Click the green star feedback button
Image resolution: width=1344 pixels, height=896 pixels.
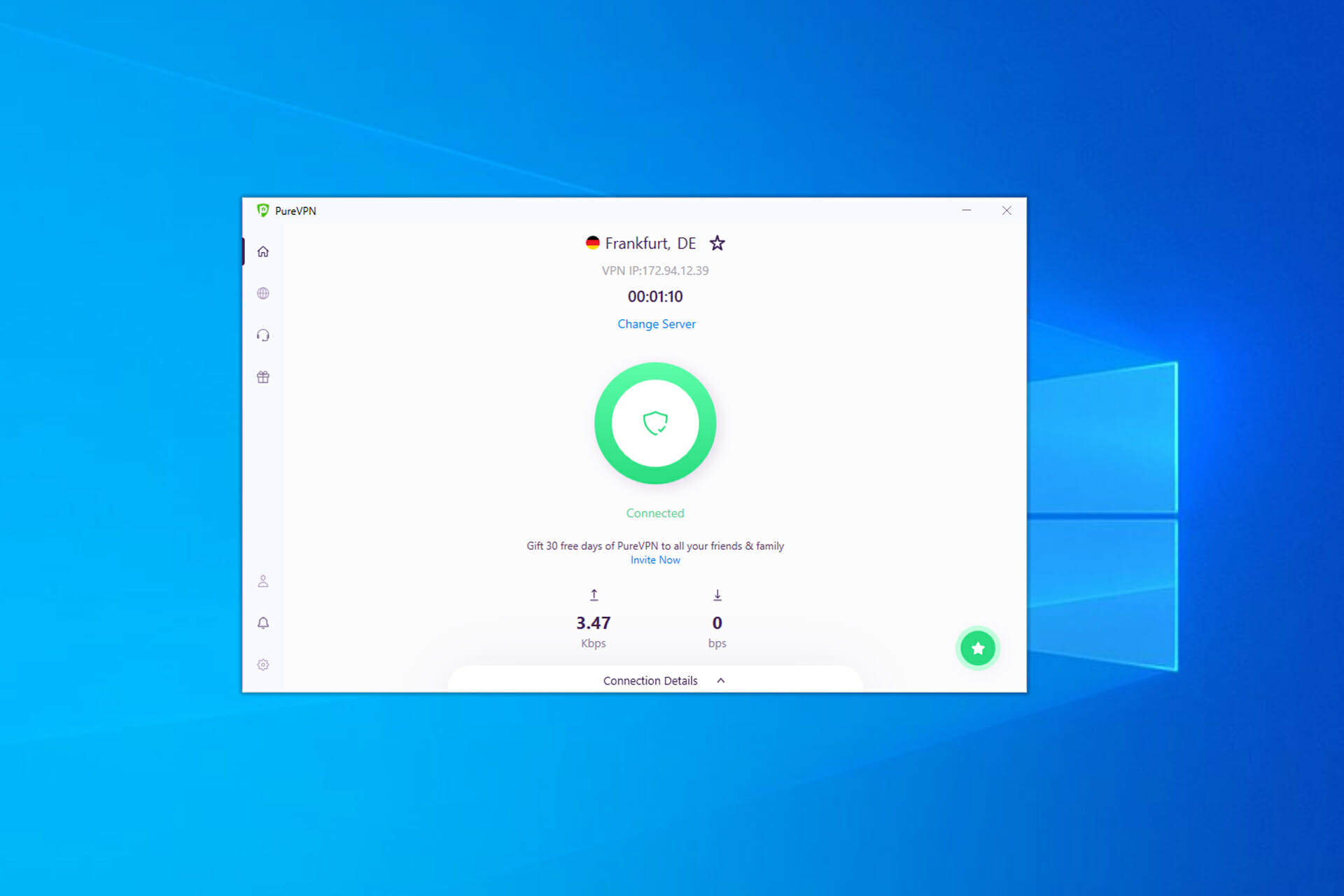(x=978, y=648)
